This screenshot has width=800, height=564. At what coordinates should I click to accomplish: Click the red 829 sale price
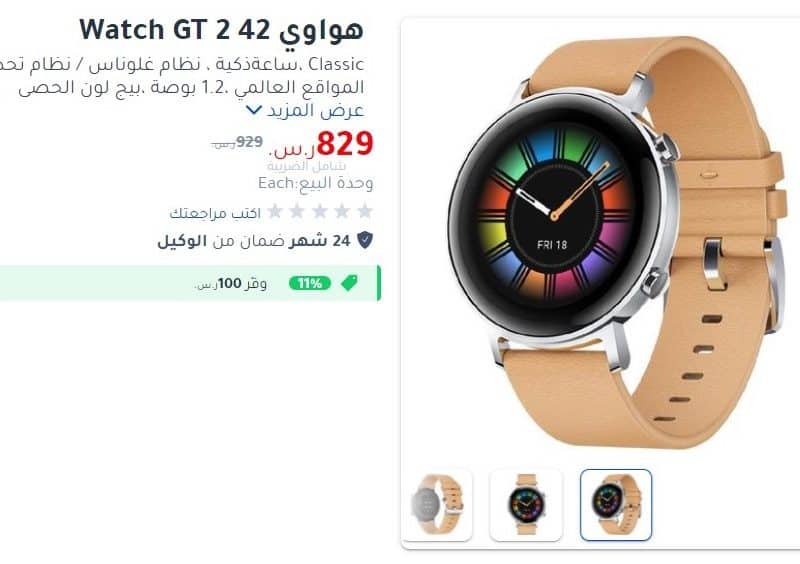pyautogui.click(x=345, y=143)
